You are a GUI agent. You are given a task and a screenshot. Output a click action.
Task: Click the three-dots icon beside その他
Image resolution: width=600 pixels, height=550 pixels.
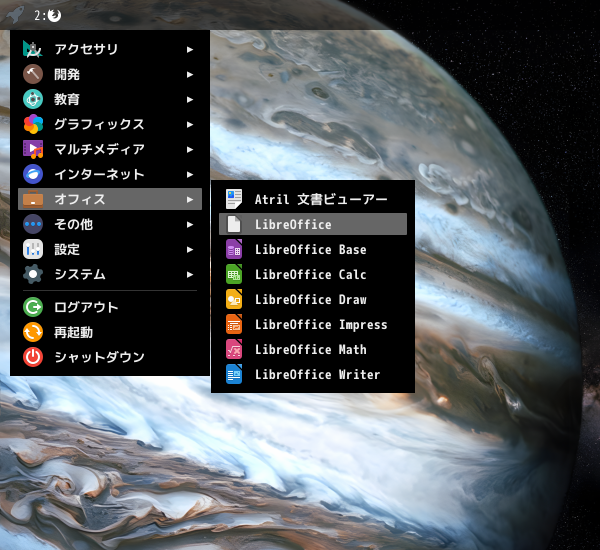(33, 224)
